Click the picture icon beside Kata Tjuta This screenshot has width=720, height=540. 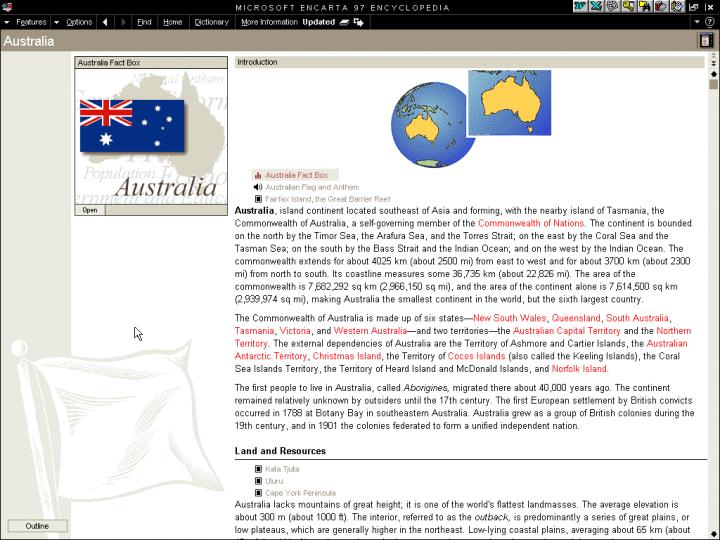pyautogui.click(x=258, y=469)
